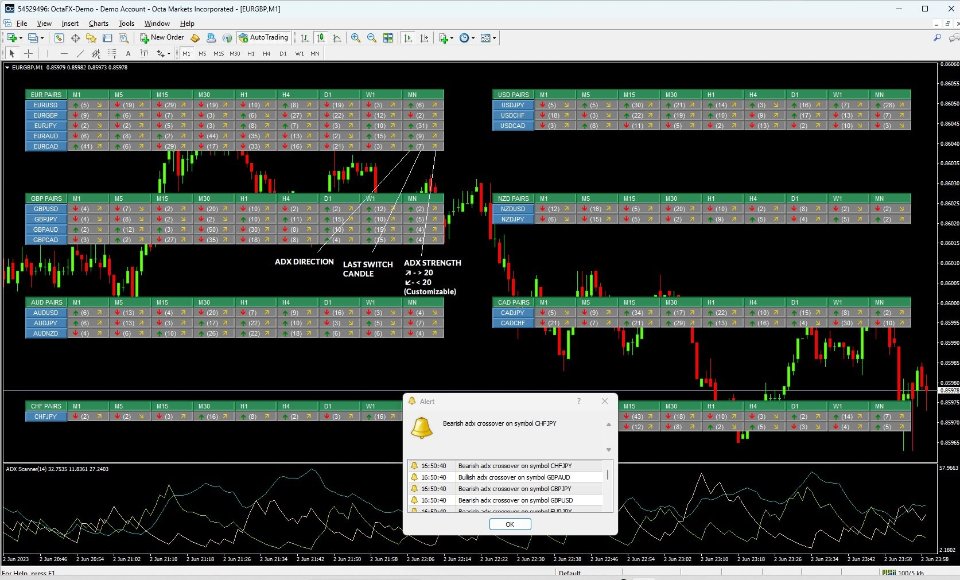Select the Trendline drawing tool

coord(80,54)
